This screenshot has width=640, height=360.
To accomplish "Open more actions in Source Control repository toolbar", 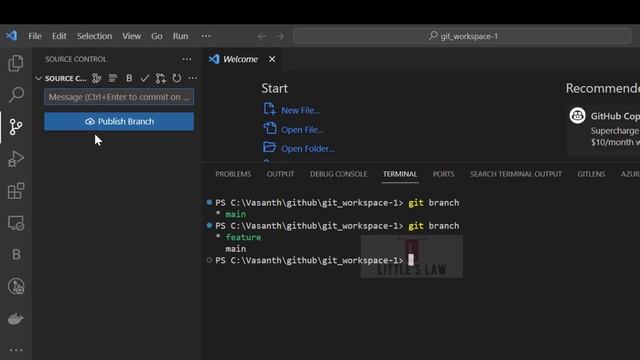I will (x=192, y=78).
